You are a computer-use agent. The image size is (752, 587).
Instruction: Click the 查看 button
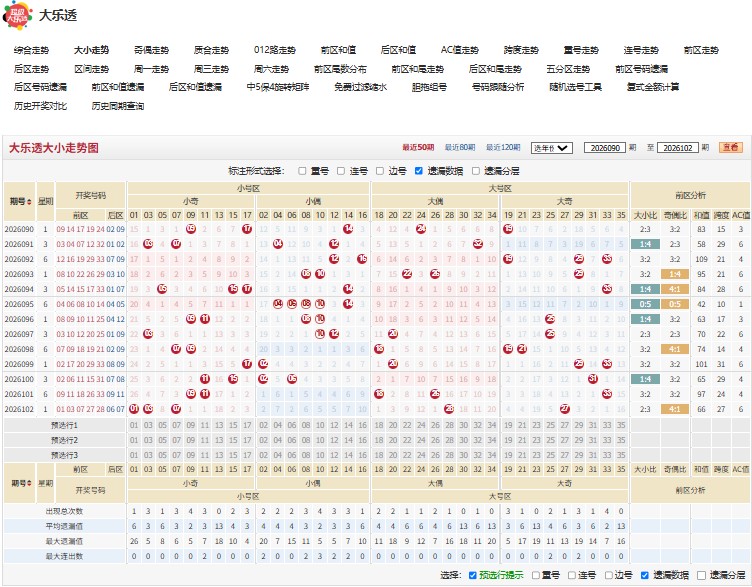pos(730,148)
